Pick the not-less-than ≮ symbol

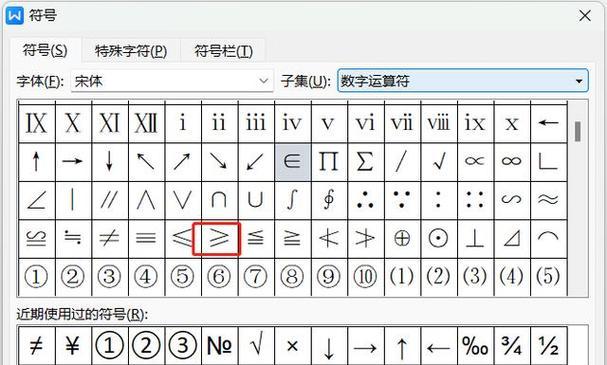tap(329, 238)
